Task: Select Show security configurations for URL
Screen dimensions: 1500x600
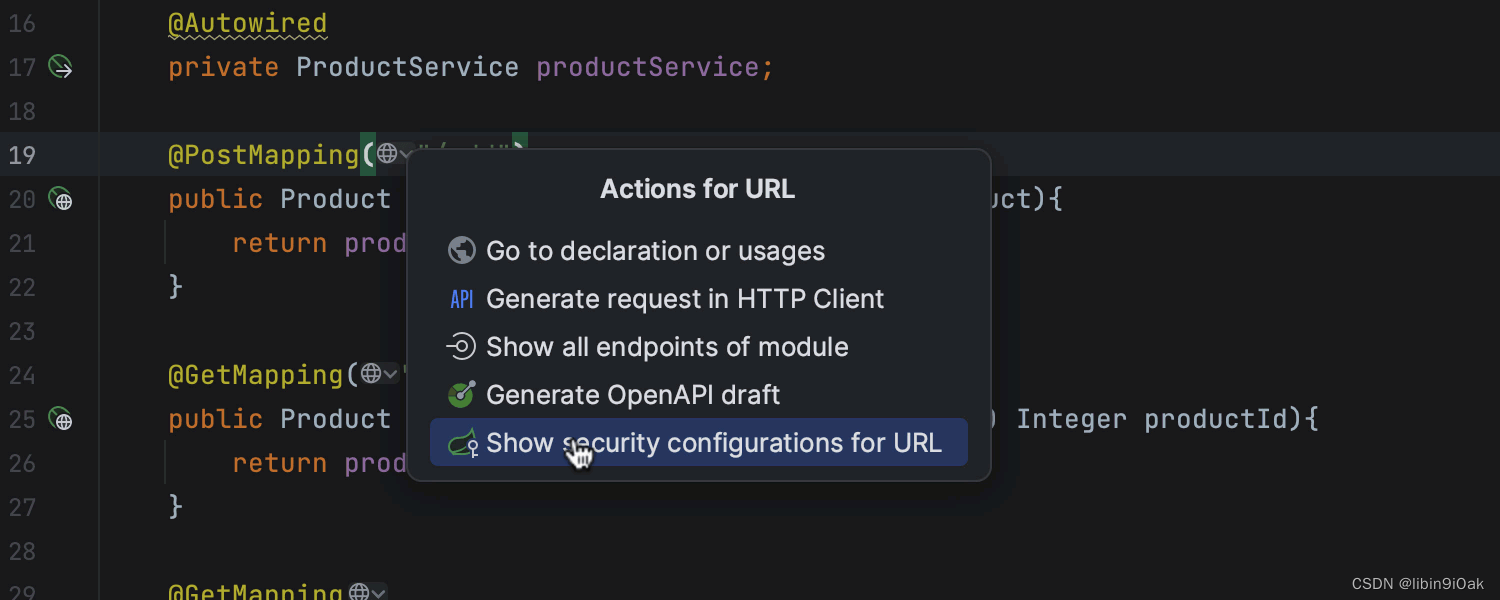Action: pos(714,443)
